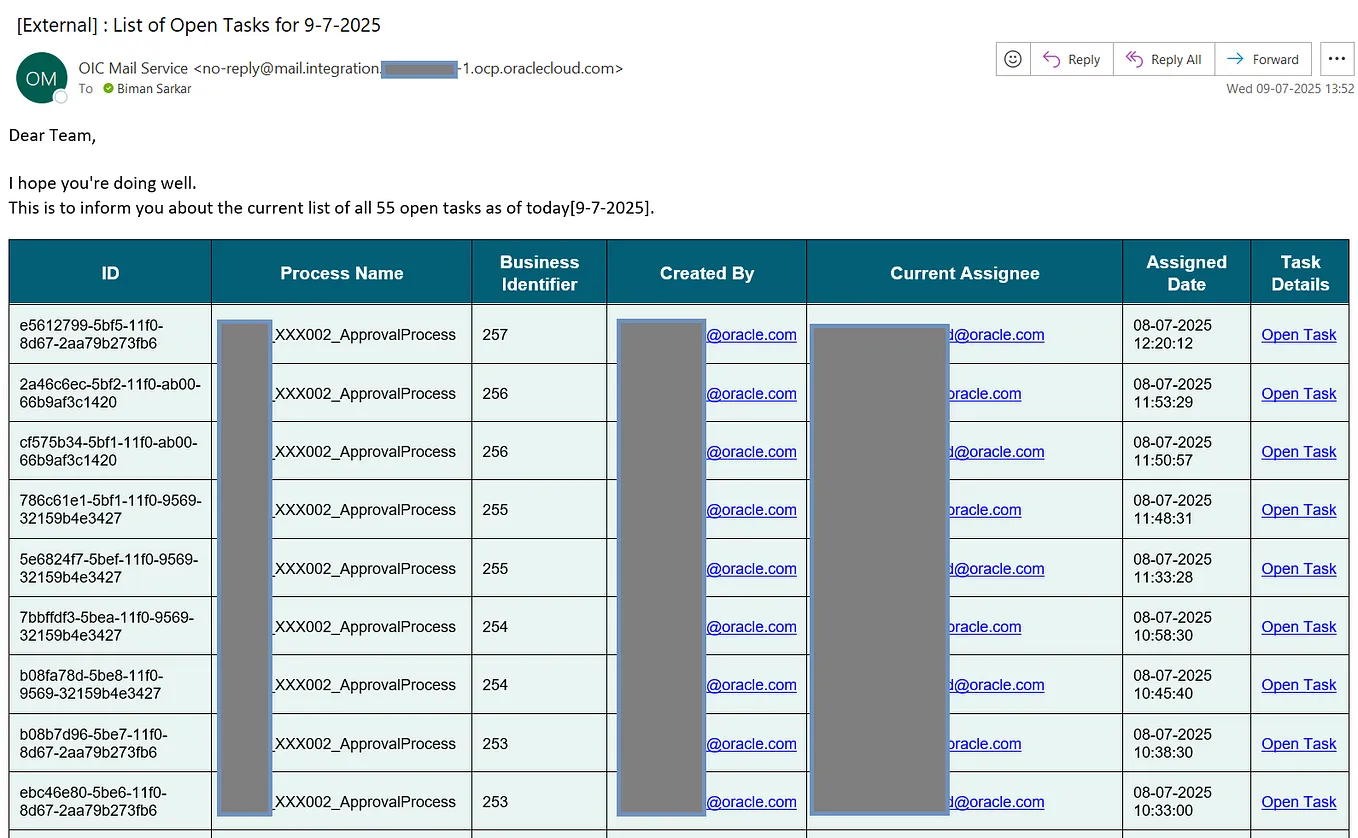The image size is (1358, 838).
Task: Click the Process Name column header
Action: click(341, 272)
